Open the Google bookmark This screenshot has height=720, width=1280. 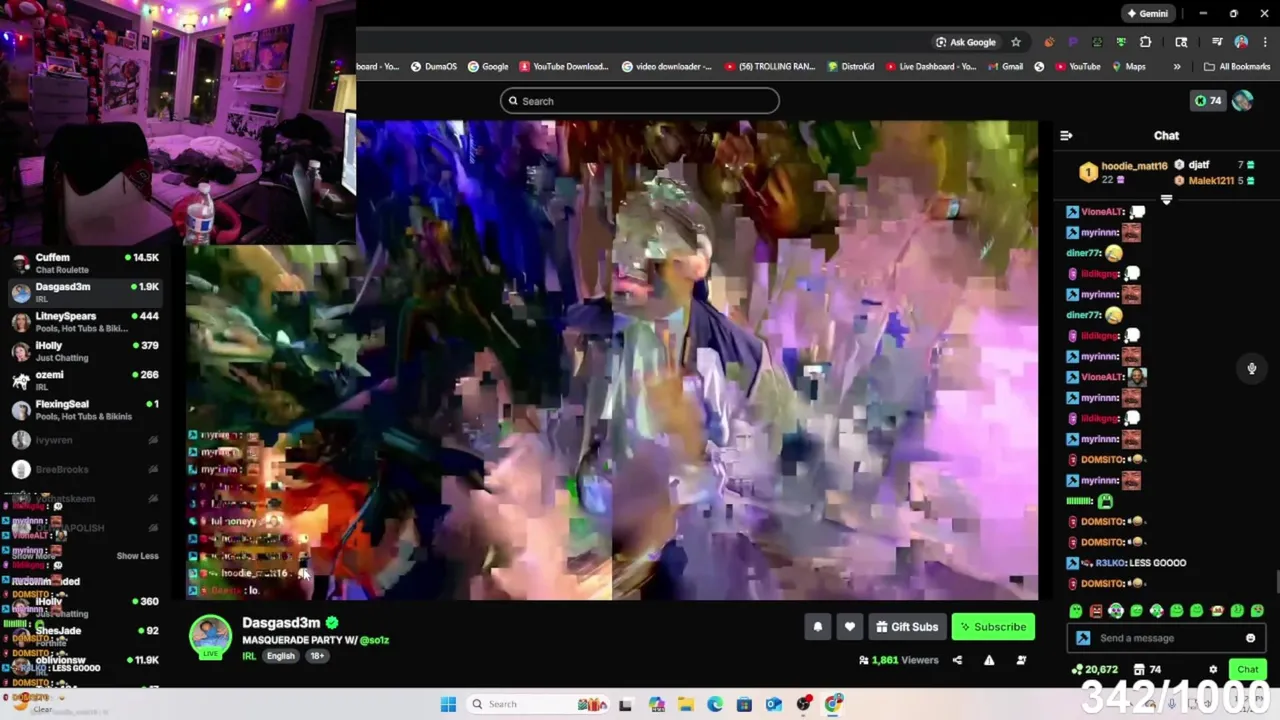[488, 67]
